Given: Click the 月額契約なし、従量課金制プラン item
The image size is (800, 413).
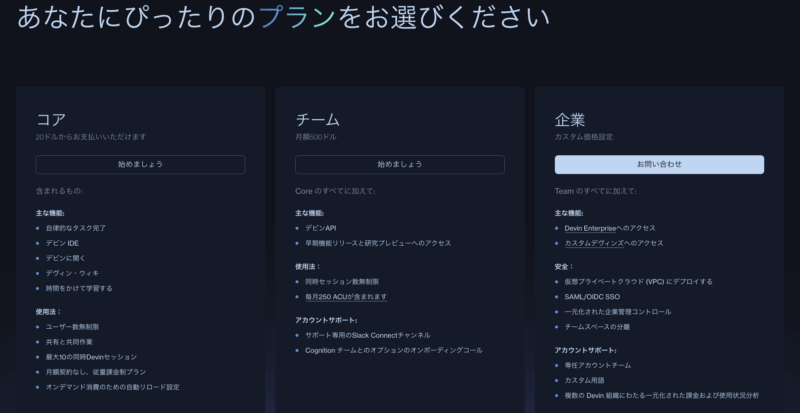Looking at the screenshot, I should pos(96,372).
